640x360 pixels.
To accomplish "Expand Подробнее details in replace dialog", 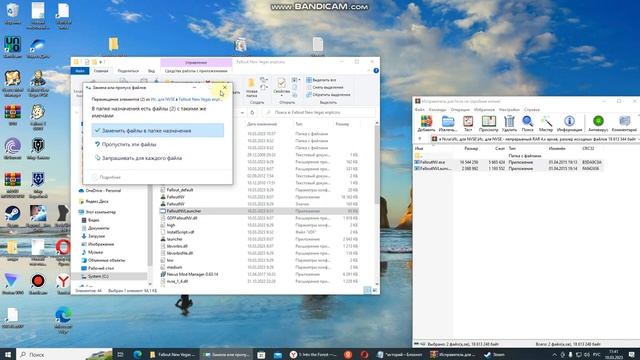I will coord(106,177).
